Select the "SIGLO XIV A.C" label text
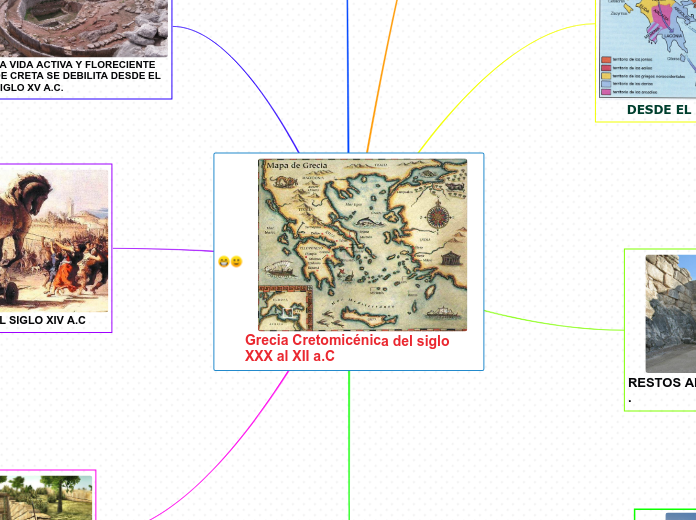696x520 pixels. tap(47, 320)
